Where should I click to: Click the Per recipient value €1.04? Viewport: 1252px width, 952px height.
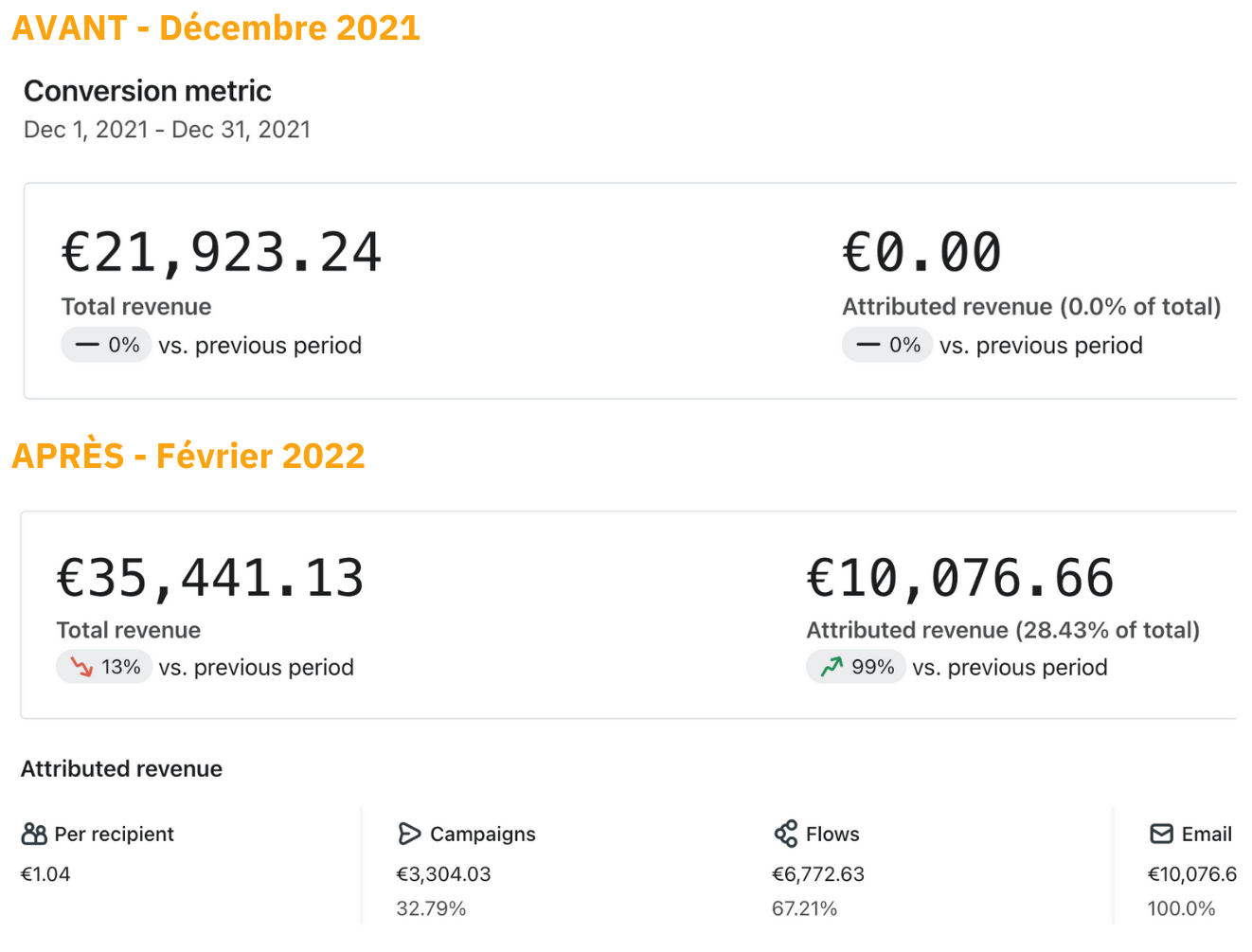coord(45,873)
